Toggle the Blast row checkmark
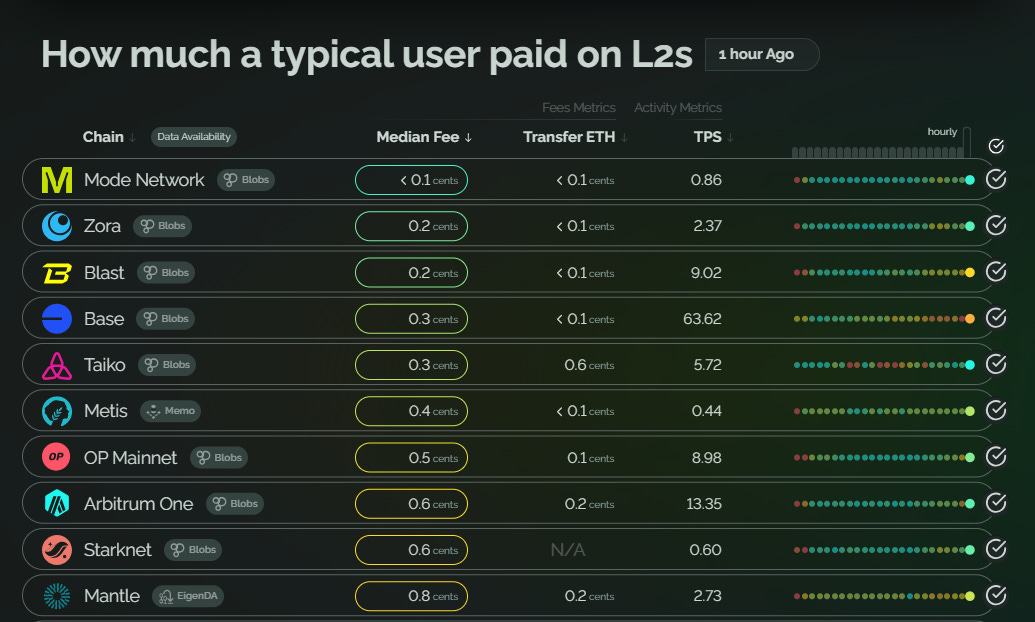Screen dimensions: 1035x622 (996, 272)
